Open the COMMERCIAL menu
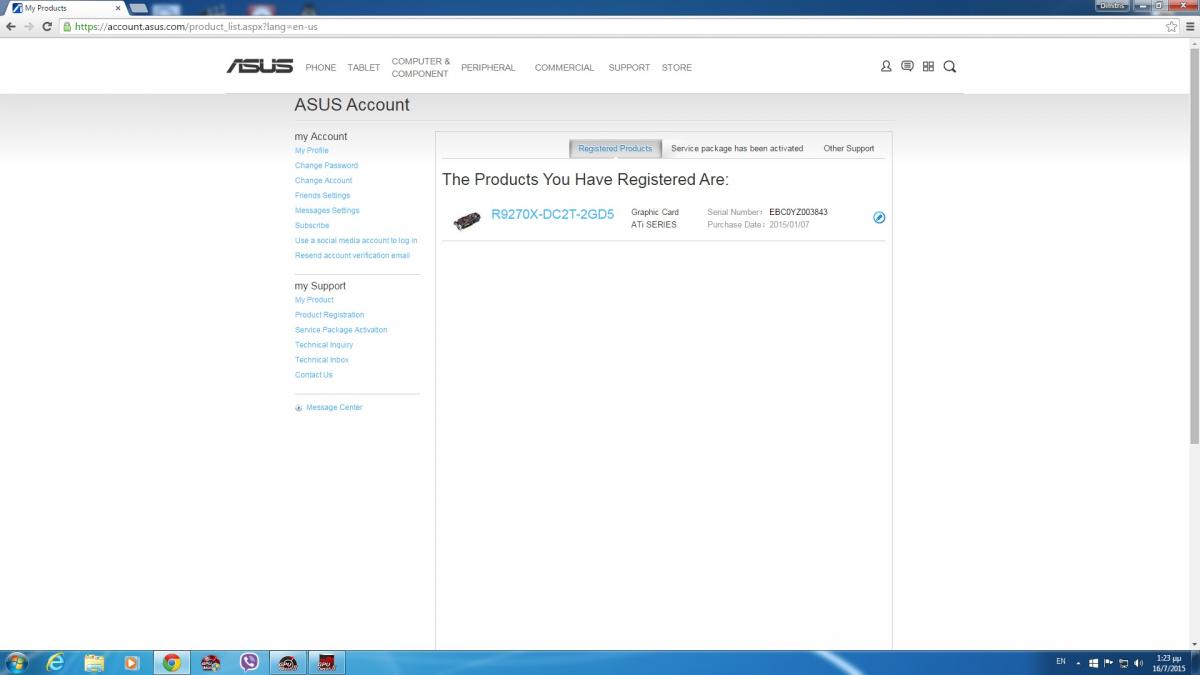 click(x=564, y=68)
